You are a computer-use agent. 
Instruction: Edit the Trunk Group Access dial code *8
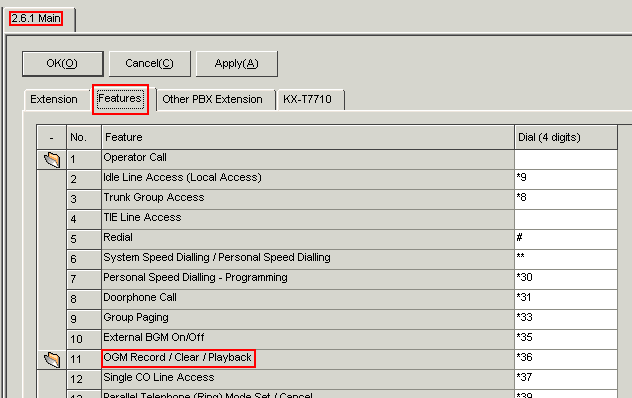point(566,199)
